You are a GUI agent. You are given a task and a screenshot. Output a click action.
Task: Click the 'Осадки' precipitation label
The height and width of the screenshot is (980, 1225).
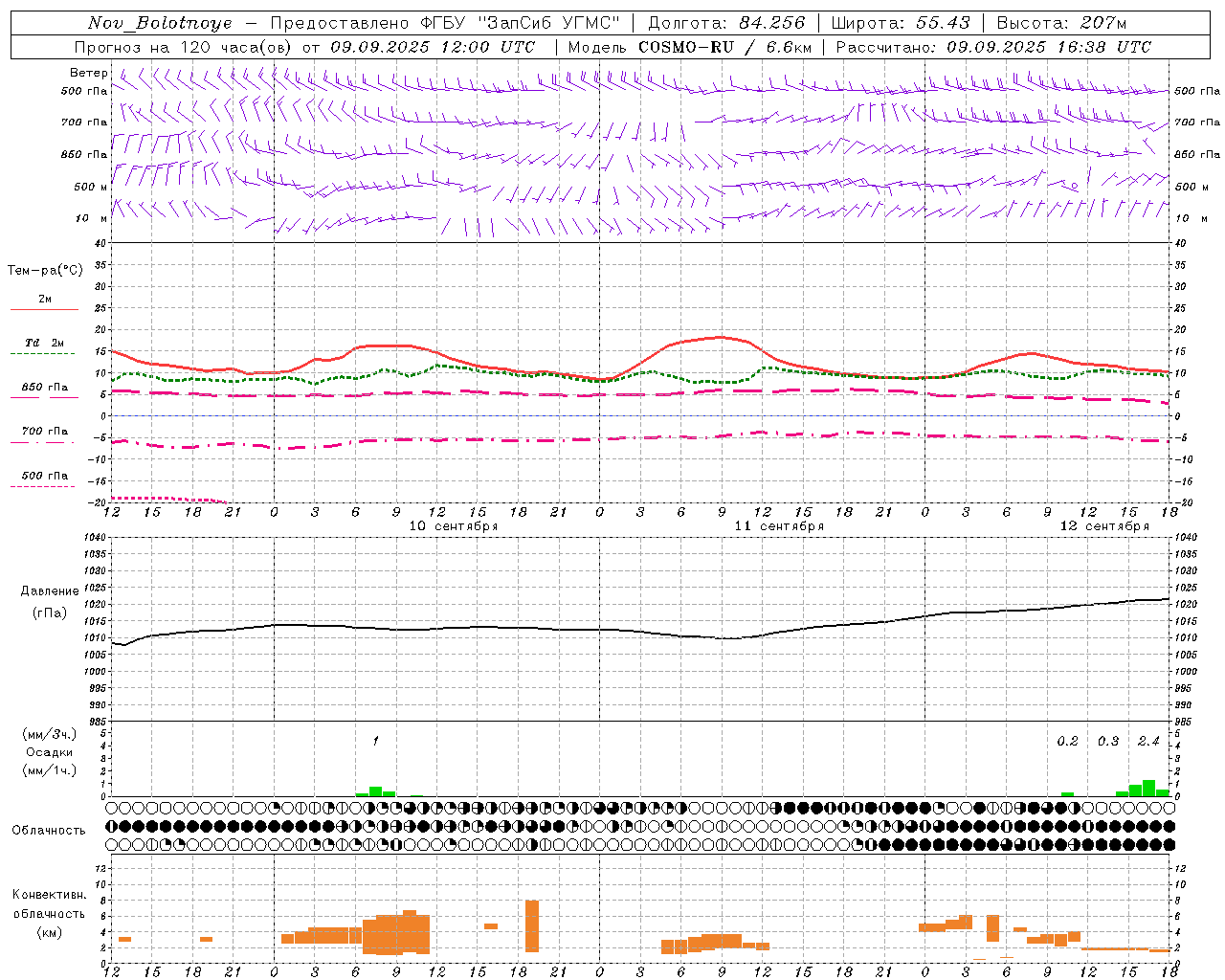pos(50,752)
